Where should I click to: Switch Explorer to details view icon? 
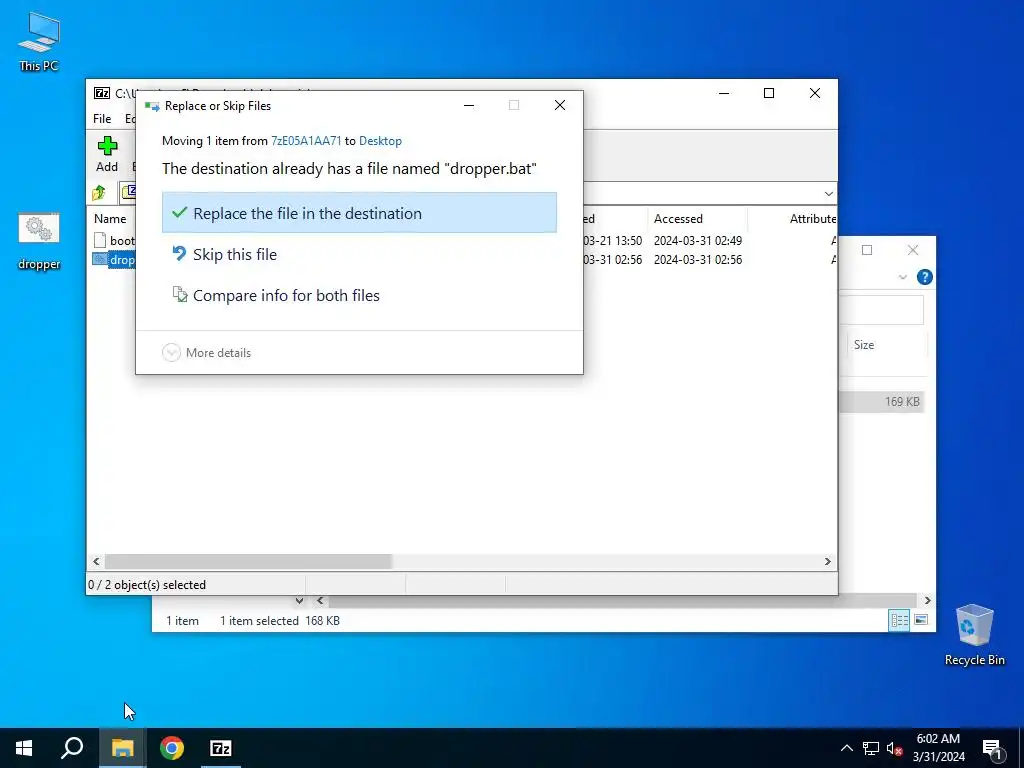[899, 620]
